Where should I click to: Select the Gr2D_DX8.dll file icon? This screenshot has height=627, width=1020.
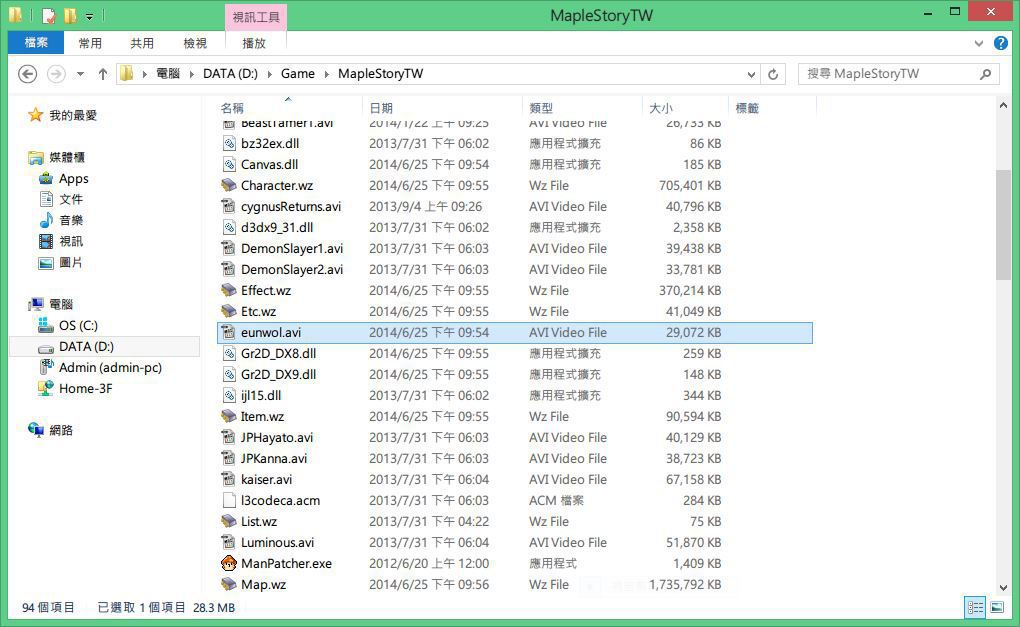[229, 354]
